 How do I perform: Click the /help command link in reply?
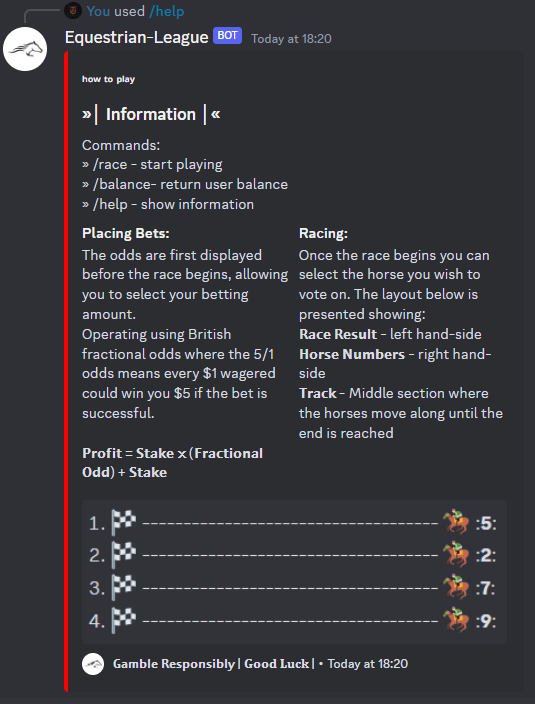click(x=167, y=11)
